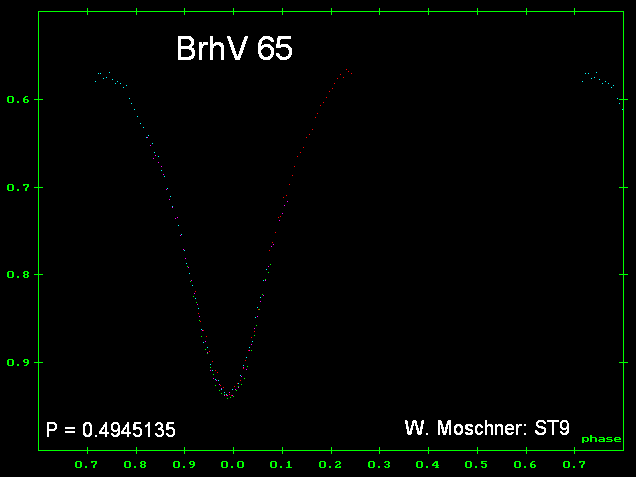Click the 0.0 phase tick label
This screenshot has height=477, width=636.
233,465
